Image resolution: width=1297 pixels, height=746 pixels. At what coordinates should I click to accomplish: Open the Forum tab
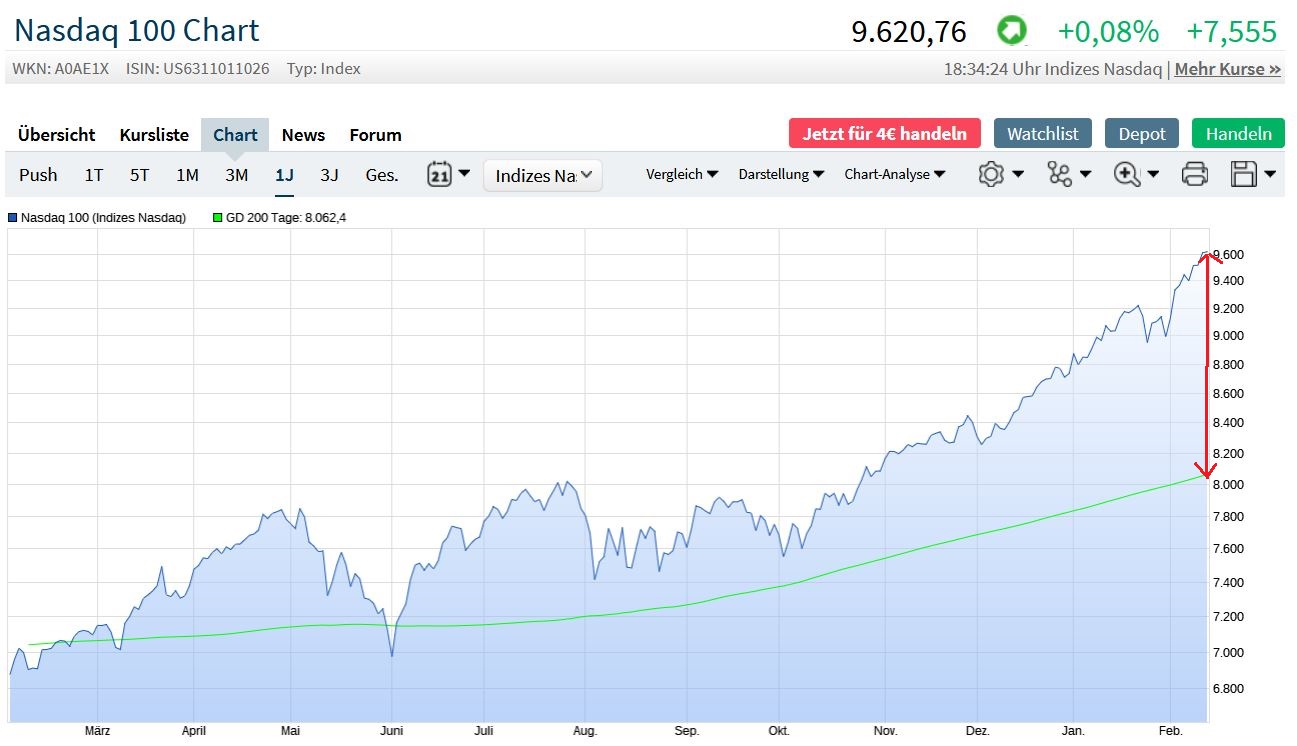[x=375, y=135]
